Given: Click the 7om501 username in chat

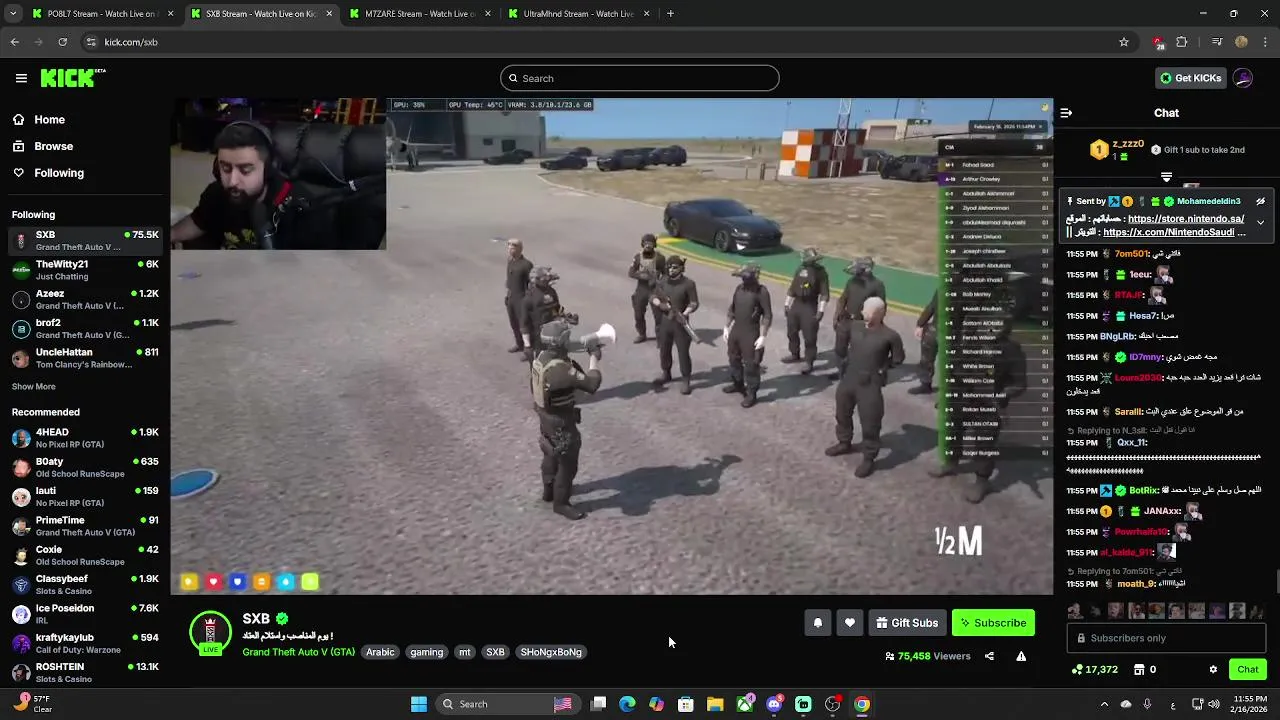Looking at the screenshot, I should [x=1133, y=254].
